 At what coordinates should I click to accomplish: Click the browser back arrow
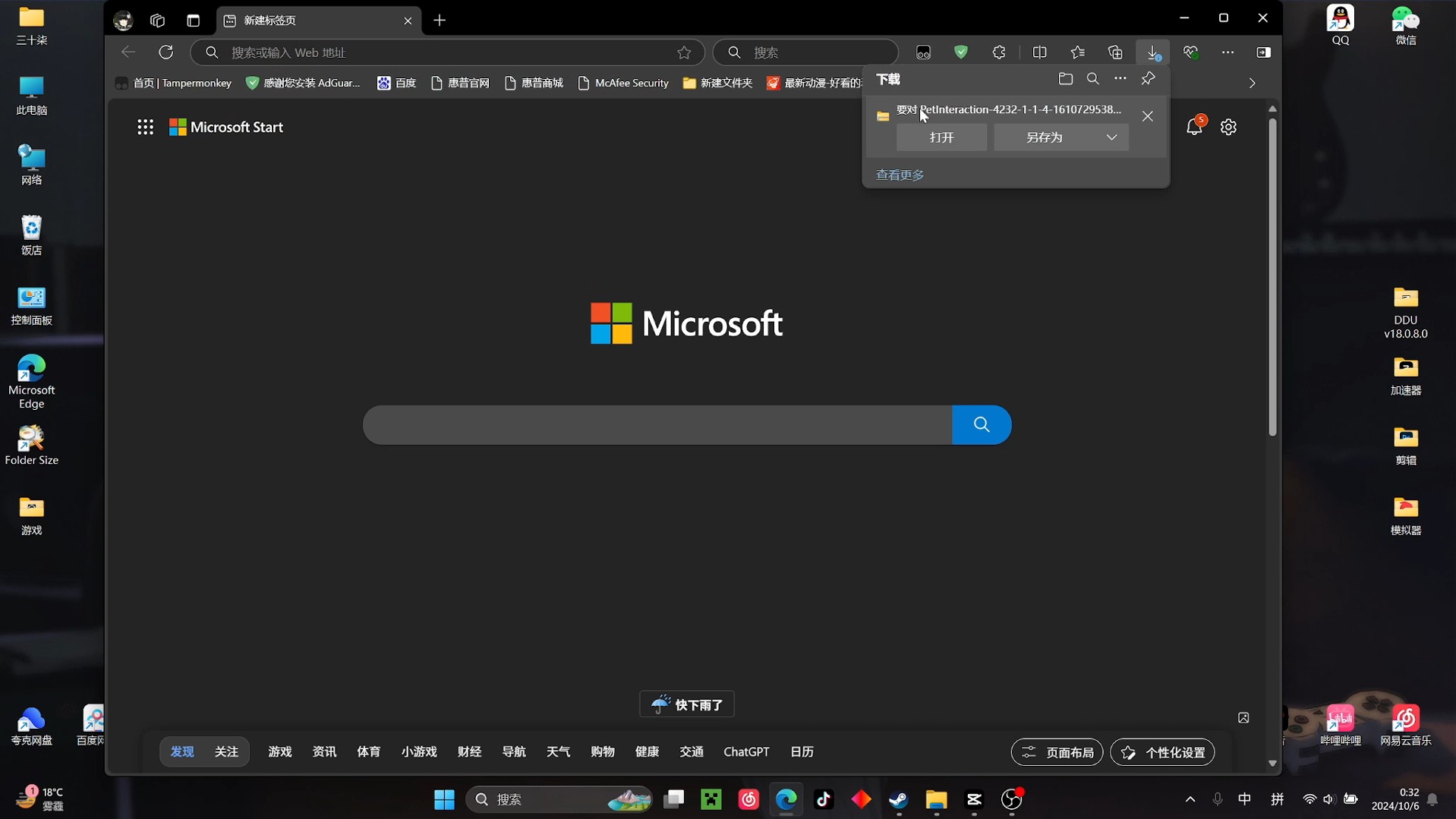(128, 52)
